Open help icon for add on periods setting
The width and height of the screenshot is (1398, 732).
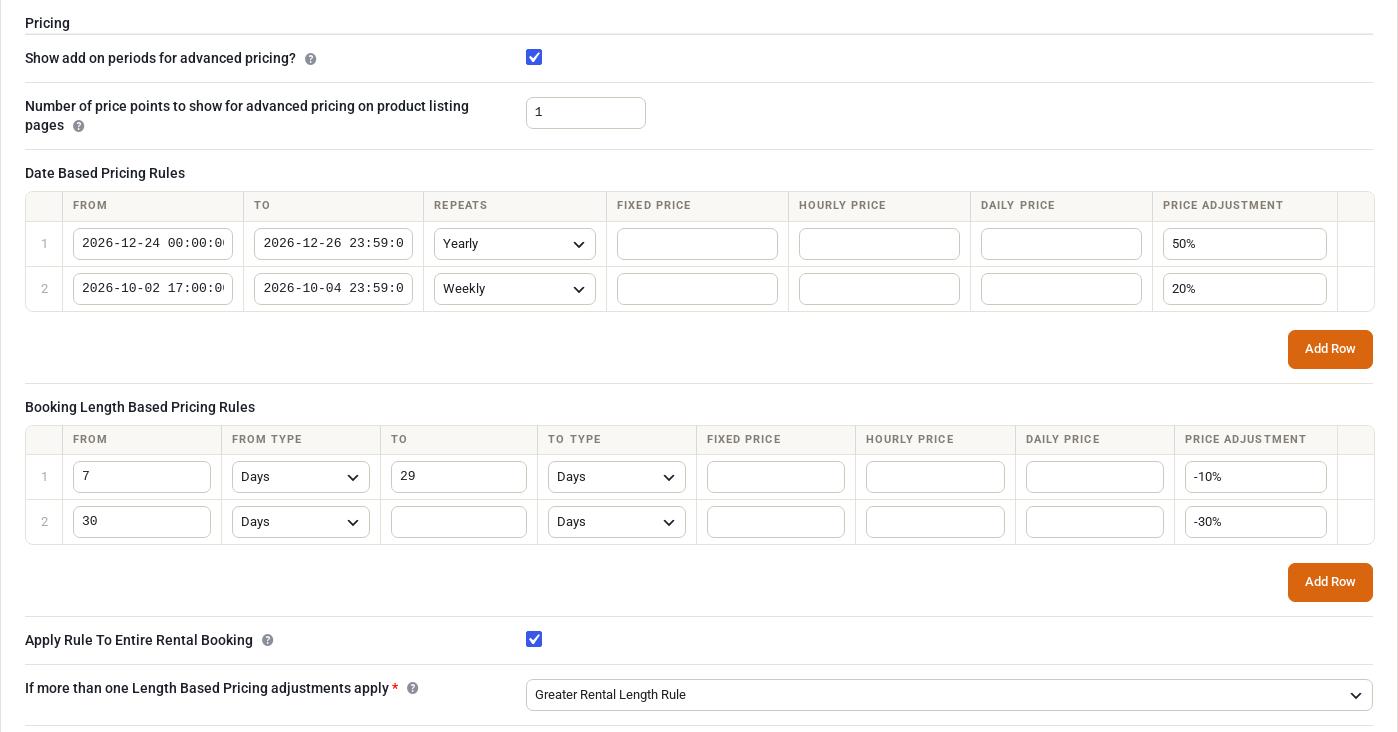click(x=310, y=59)
